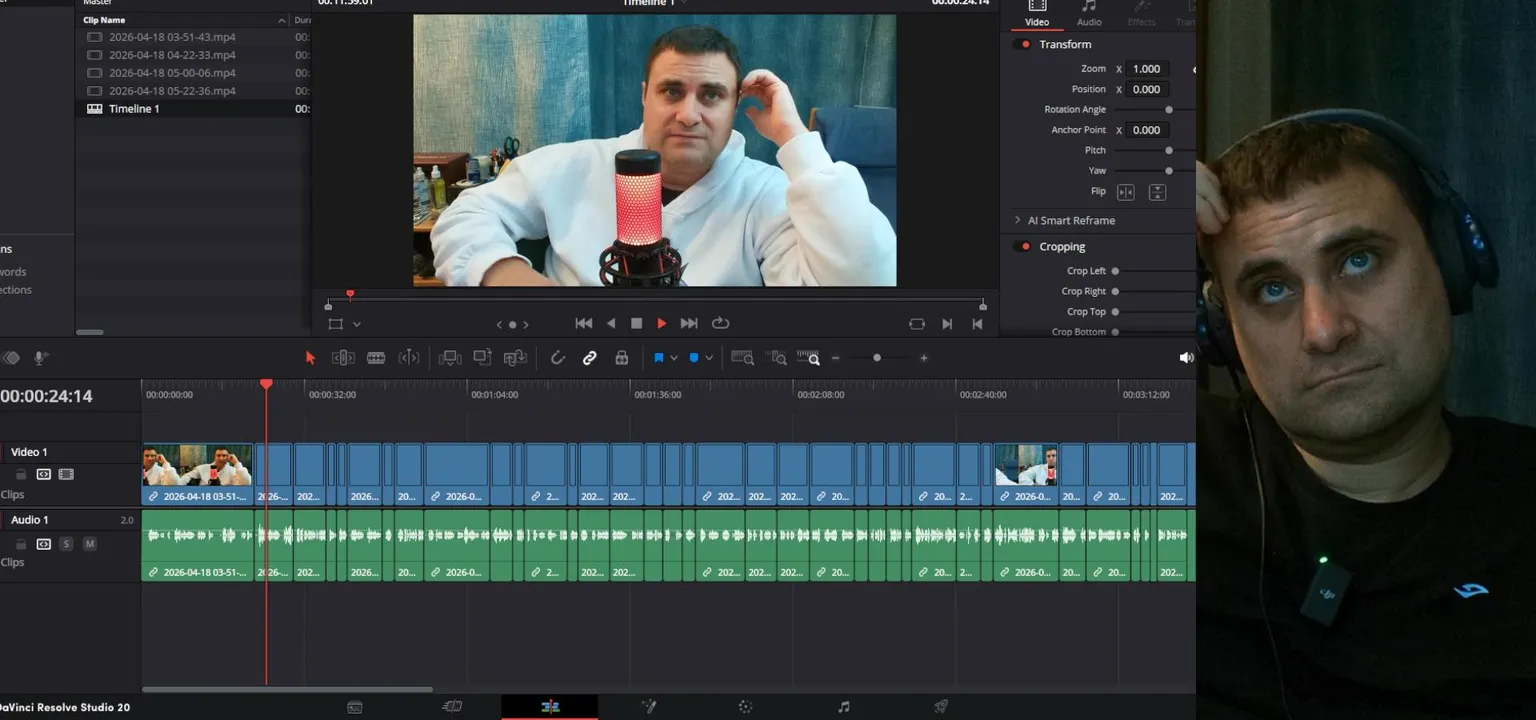
Task: Toggle the Linked Selection chain icon
Action: [590, 358]
